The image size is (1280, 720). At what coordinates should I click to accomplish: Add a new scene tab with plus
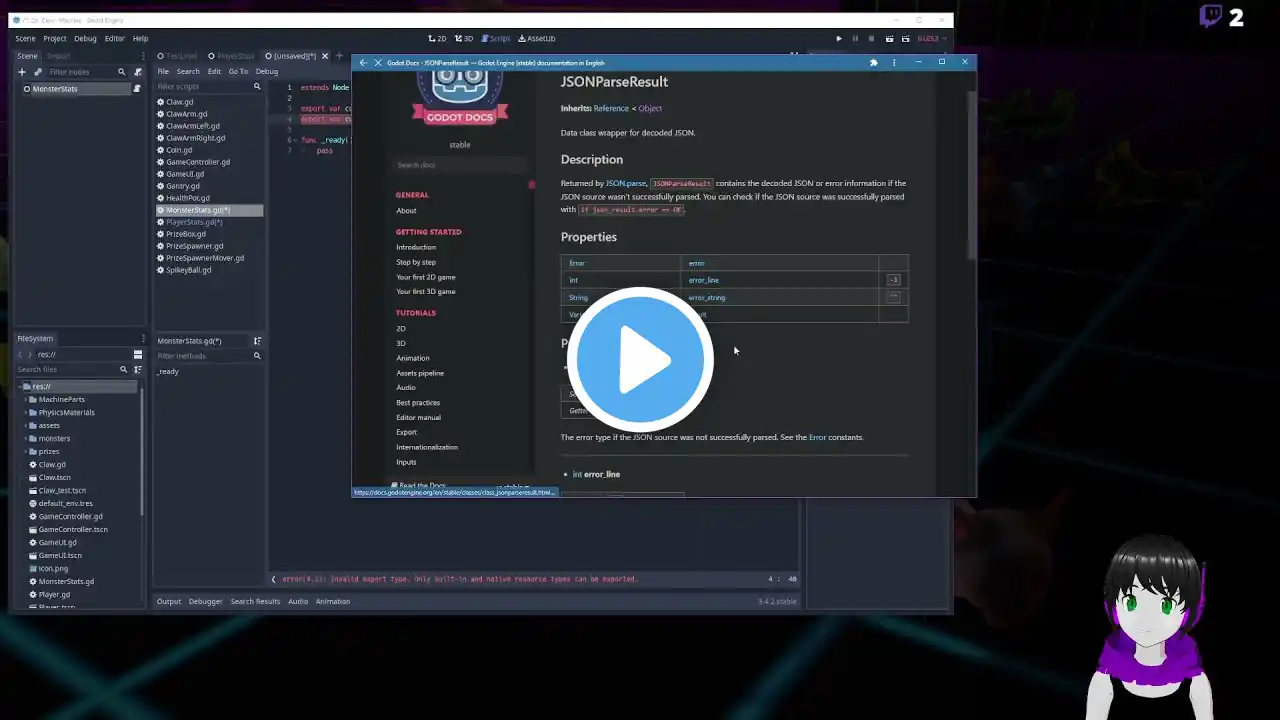pyautogui.click(x=340, y=56)
